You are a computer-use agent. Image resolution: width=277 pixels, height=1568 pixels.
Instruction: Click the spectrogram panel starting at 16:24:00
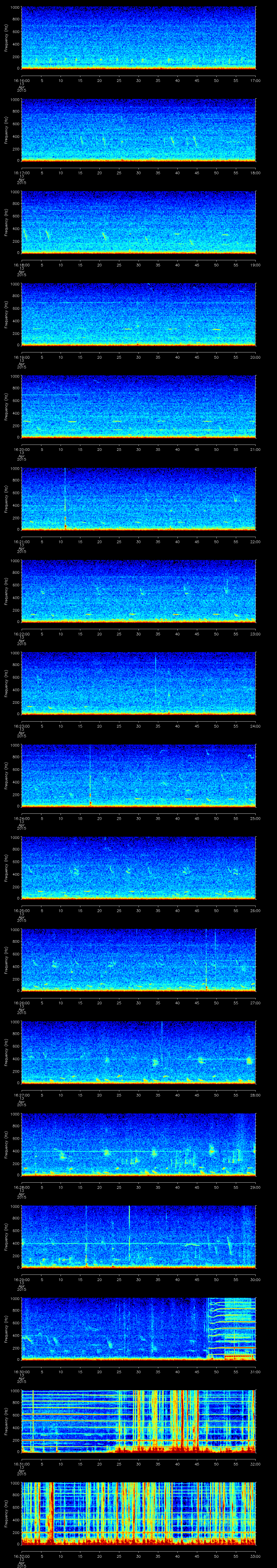tap(138, 775)
